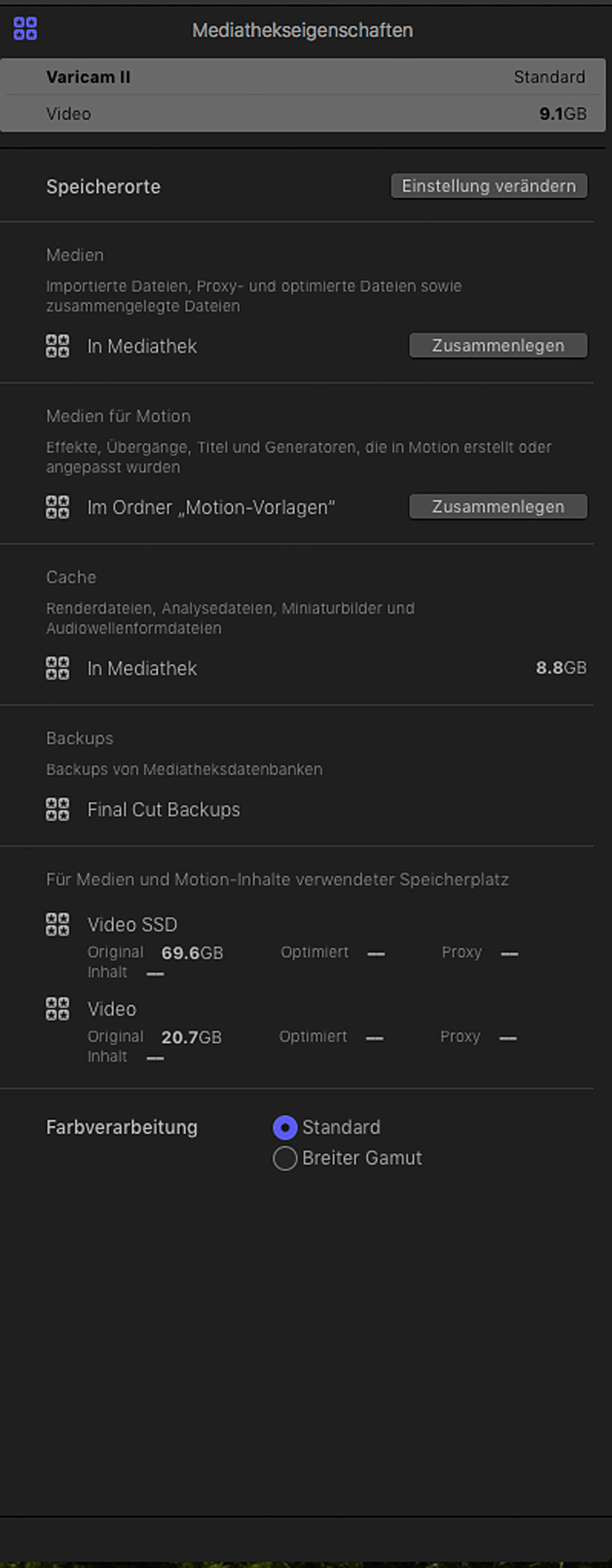
Task: Click Zusammenlegen button under Medien
Action: (x=498, y=346)
